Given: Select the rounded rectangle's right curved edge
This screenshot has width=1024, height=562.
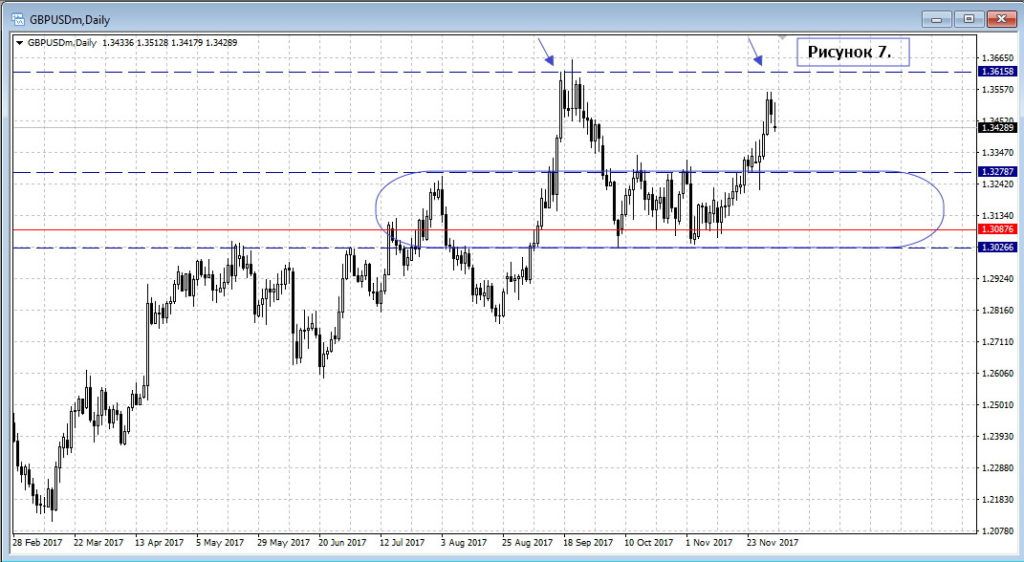Looking at the screenshot, I should [x=944, y=210].
